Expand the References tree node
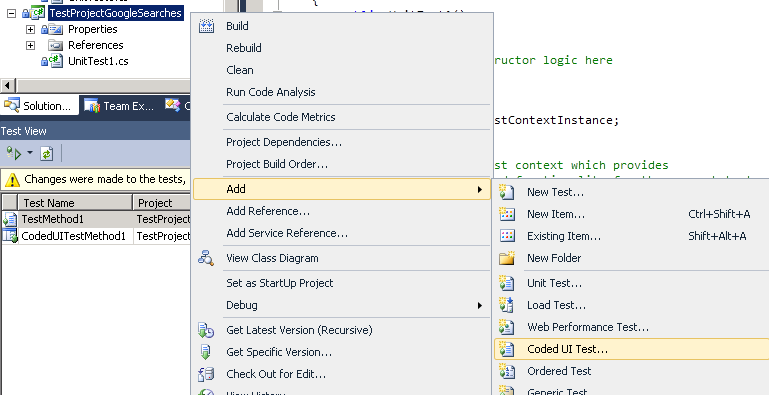Viewport: 769px width, 395px height. pos(30,46)
